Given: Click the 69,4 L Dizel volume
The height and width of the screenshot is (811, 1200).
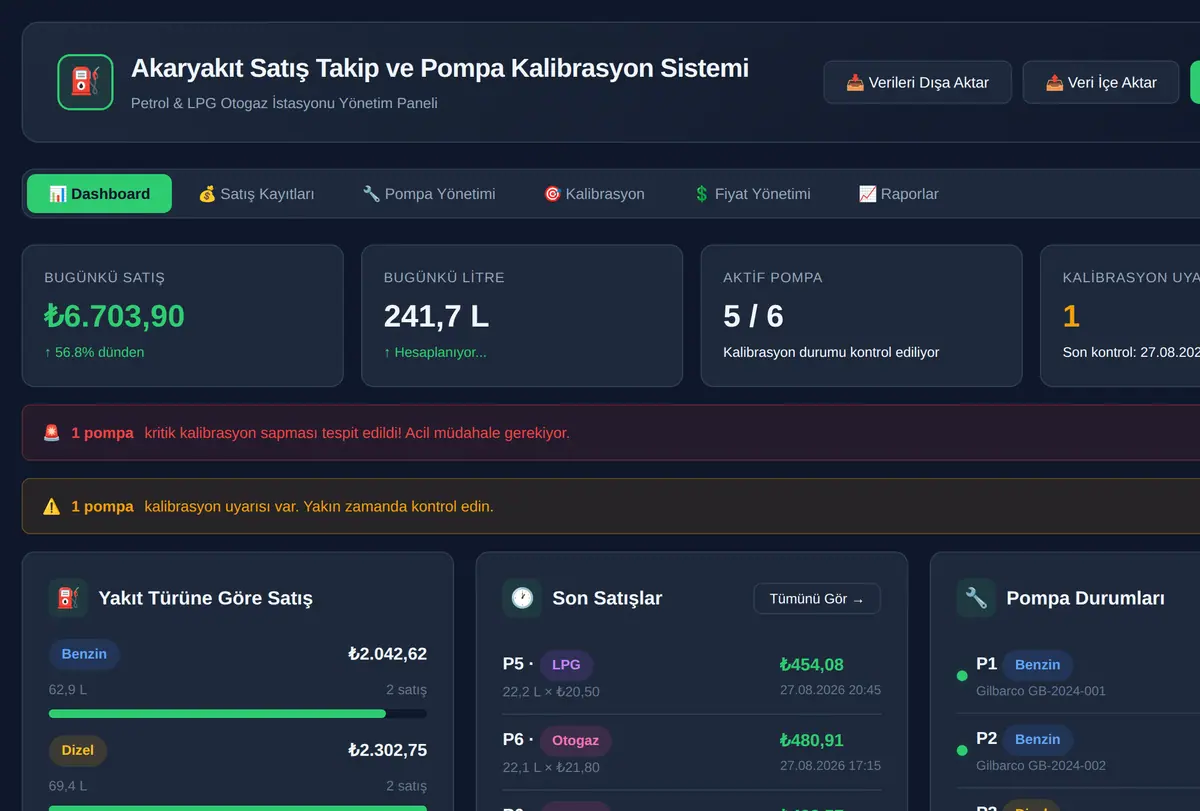Looking at the screenshot, I should [67, 786].
